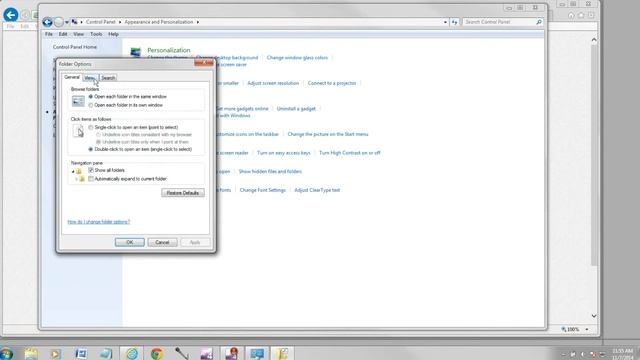Open the View menu in Control Panel
640x360 pixels.
(x=78, y=34)
